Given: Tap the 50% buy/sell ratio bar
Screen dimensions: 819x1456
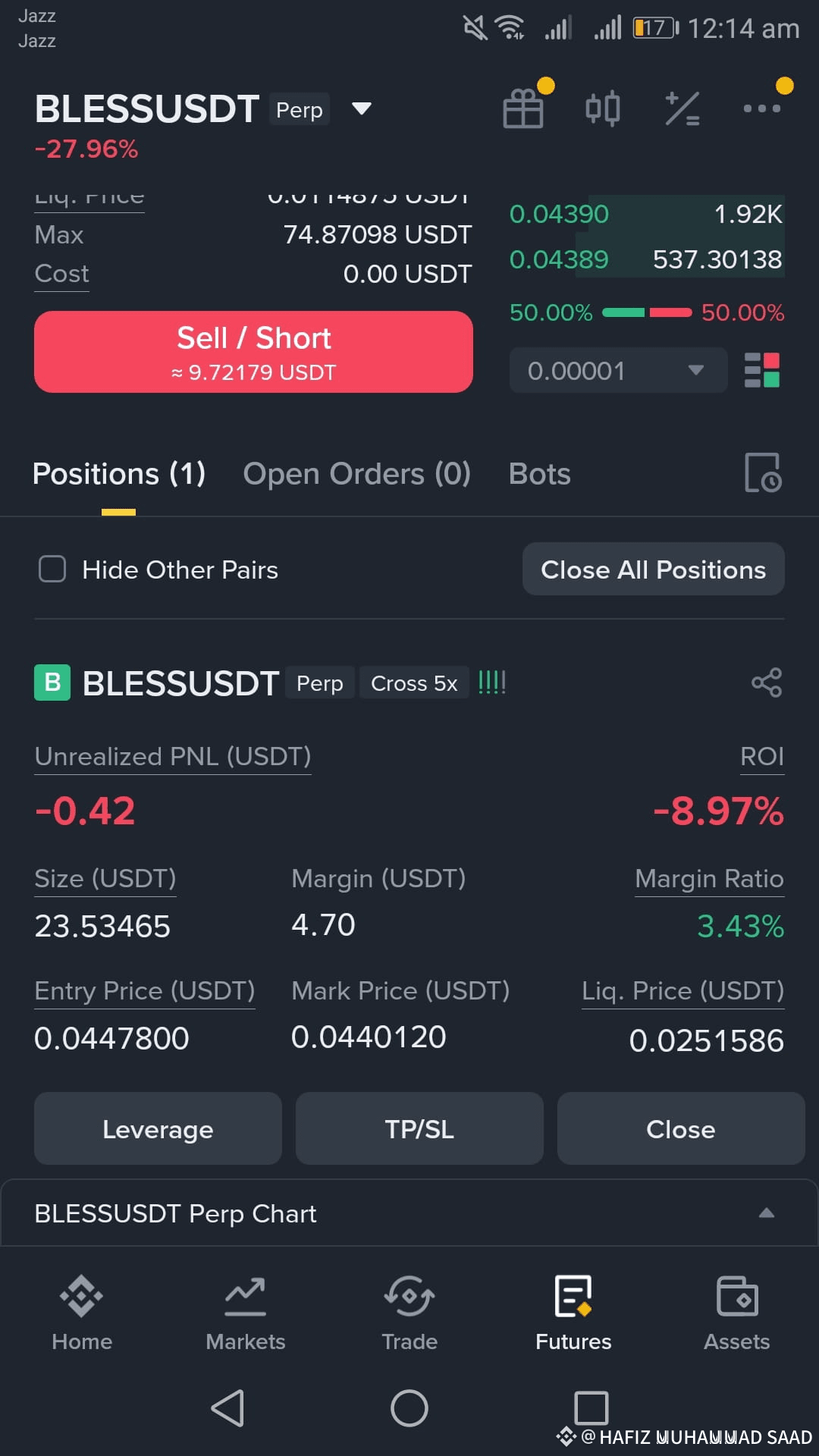Looking at the screenshot, I should pos(647,312).
